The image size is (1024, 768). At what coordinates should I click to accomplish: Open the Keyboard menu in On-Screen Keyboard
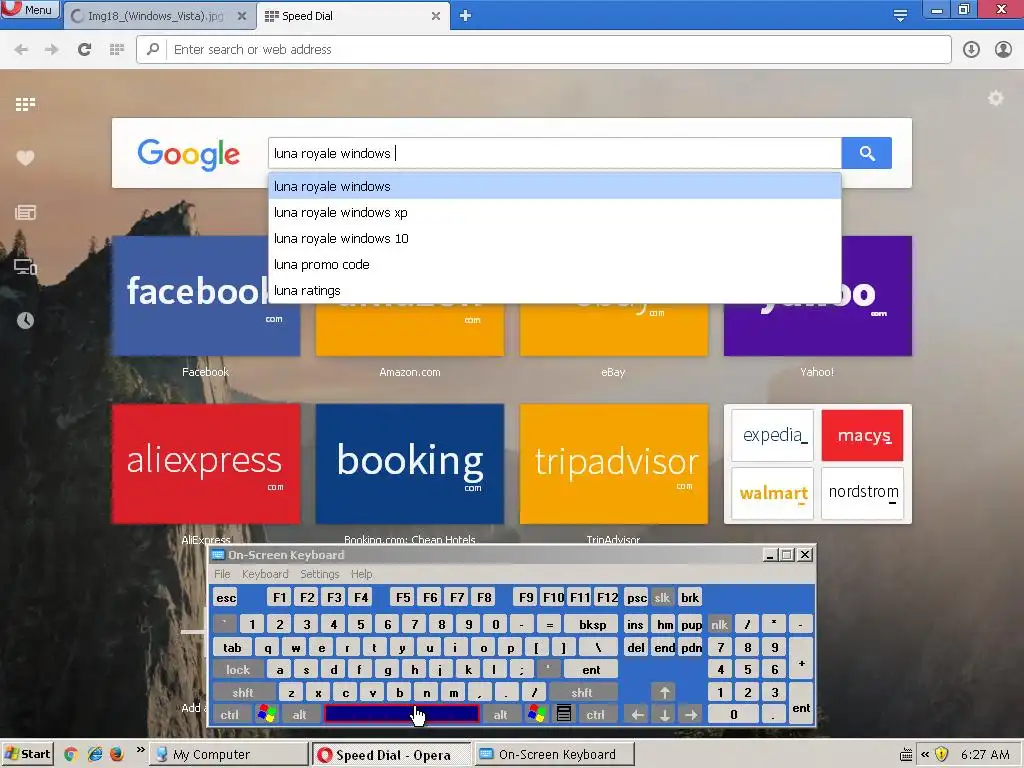coord(264,574)
